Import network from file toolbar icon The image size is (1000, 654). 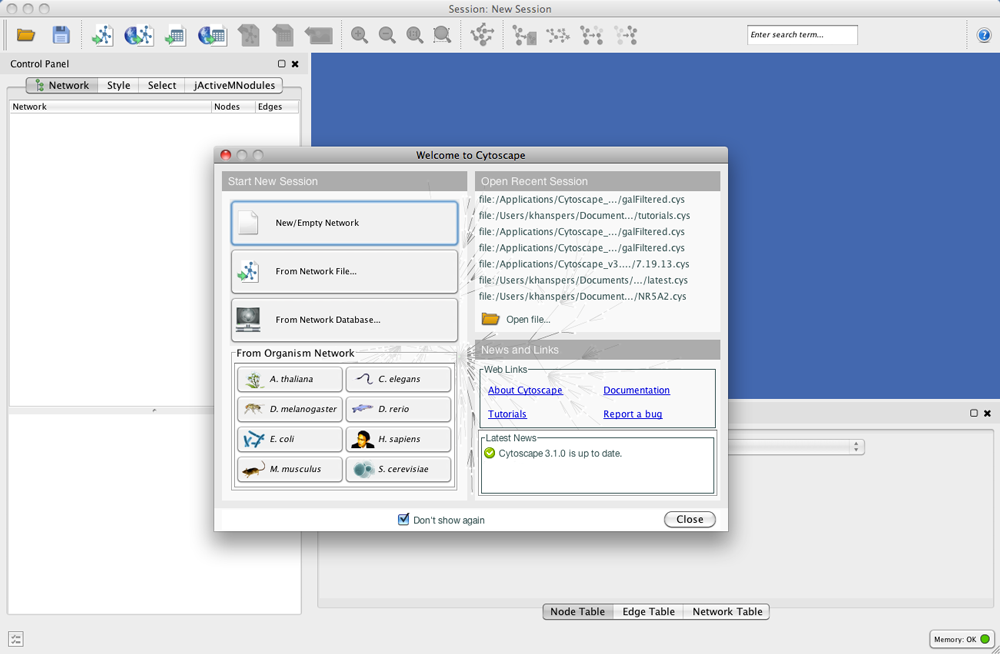coord(102,35)
